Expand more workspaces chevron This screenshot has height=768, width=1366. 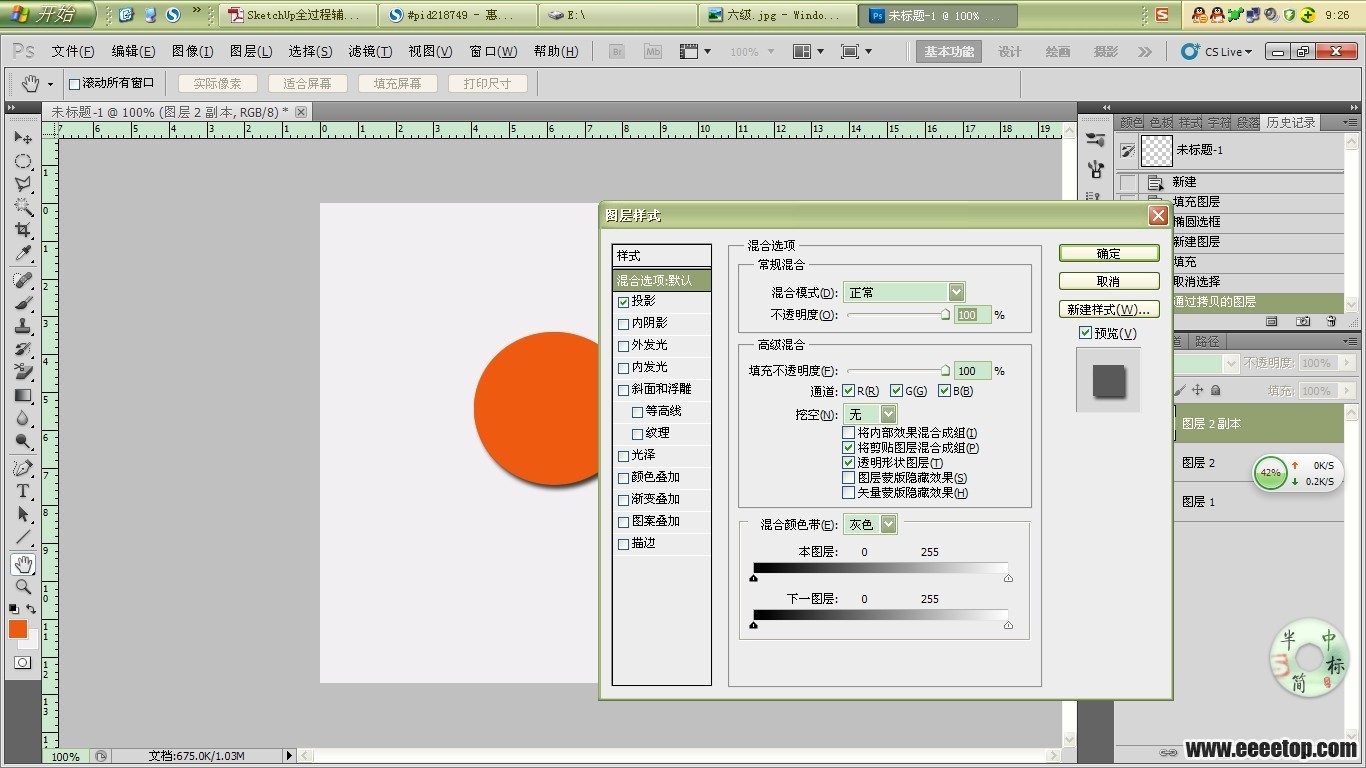(x=1145, y=51)
